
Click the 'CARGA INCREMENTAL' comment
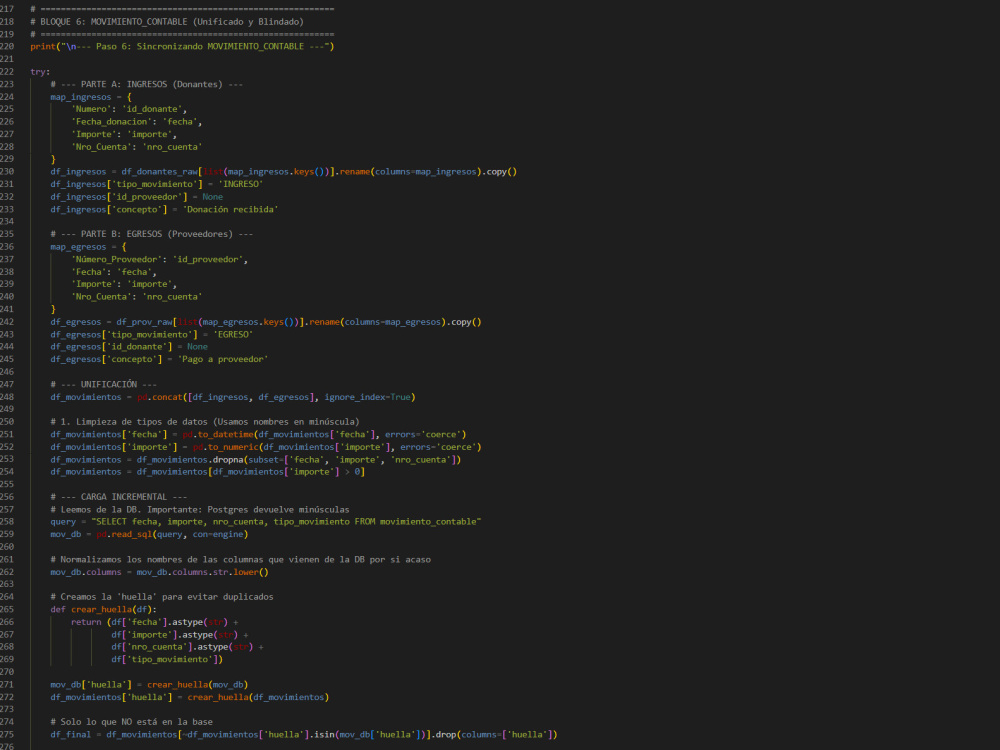click(x=119, y=497)
